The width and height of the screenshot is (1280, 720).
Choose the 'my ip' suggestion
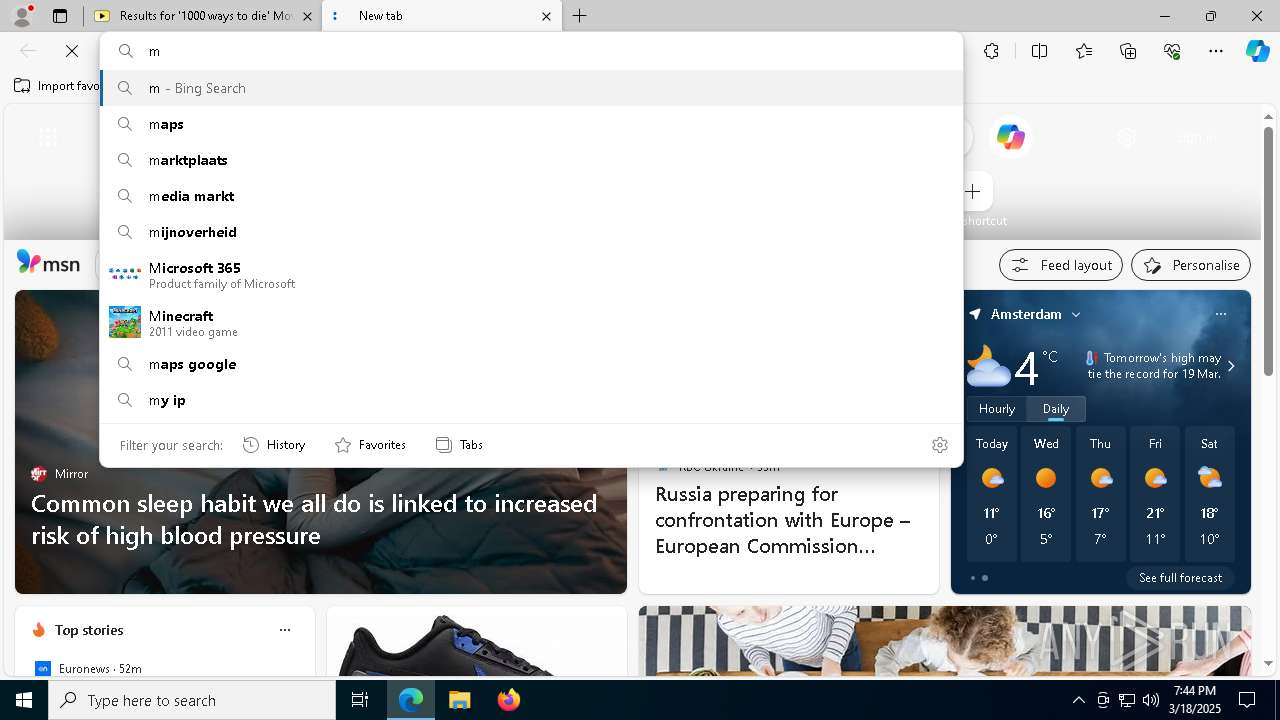[x=532, y=400]
